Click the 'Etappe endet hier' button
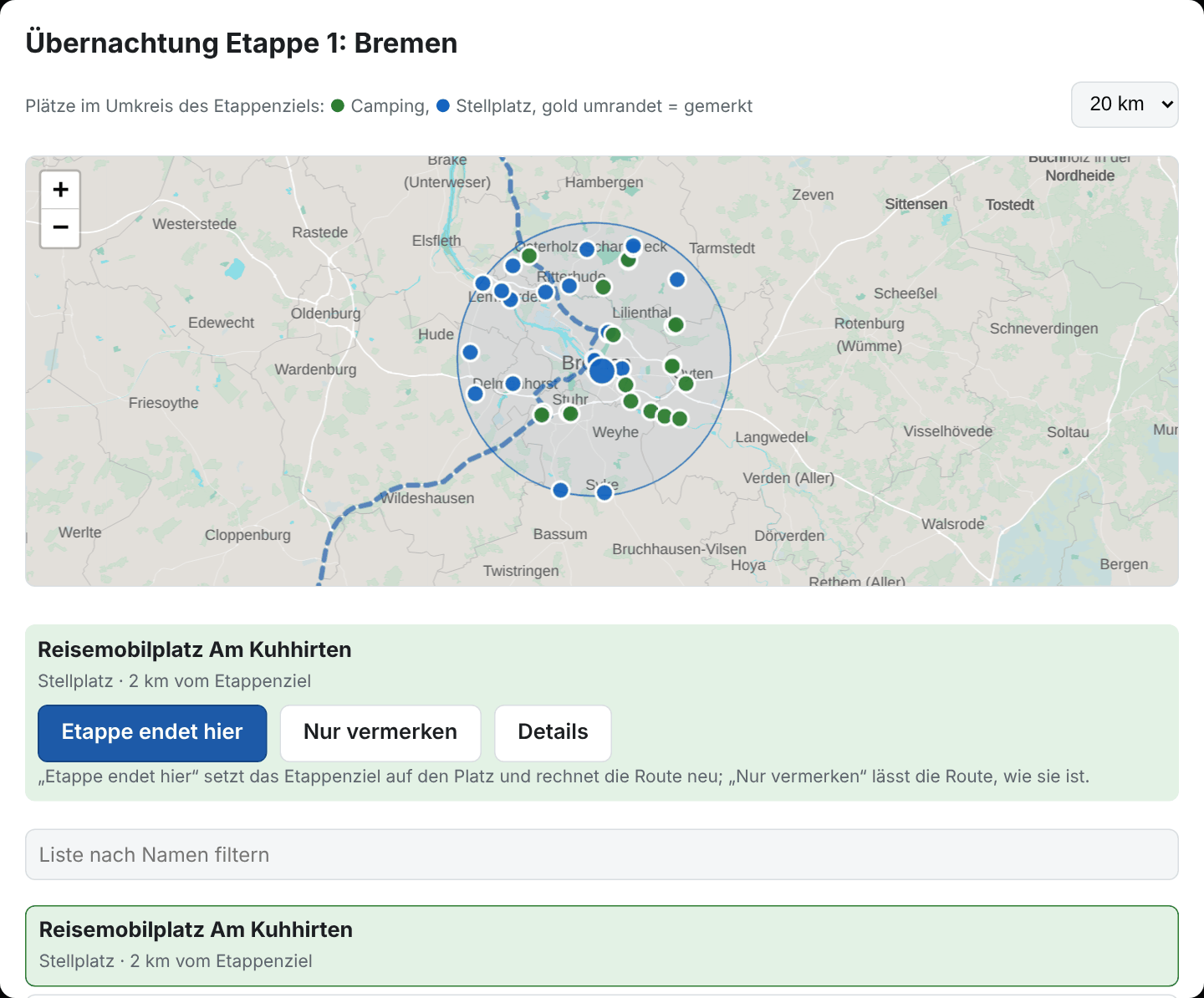Screen dimensions: 1204x998 coord(152,733)
